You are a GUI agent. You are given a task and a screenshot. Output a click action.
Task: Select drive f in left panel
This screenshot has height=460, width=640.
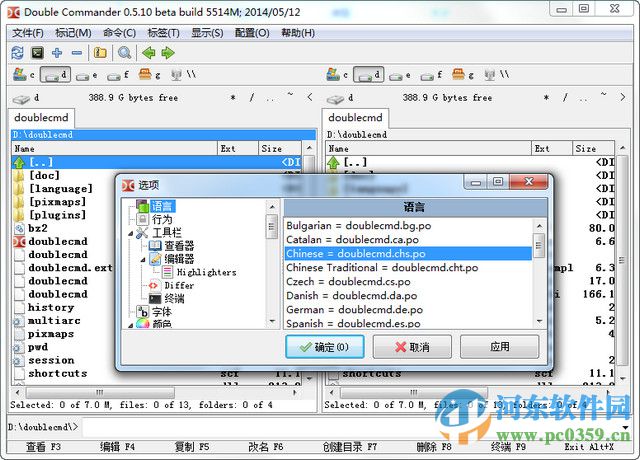point(118,76)
